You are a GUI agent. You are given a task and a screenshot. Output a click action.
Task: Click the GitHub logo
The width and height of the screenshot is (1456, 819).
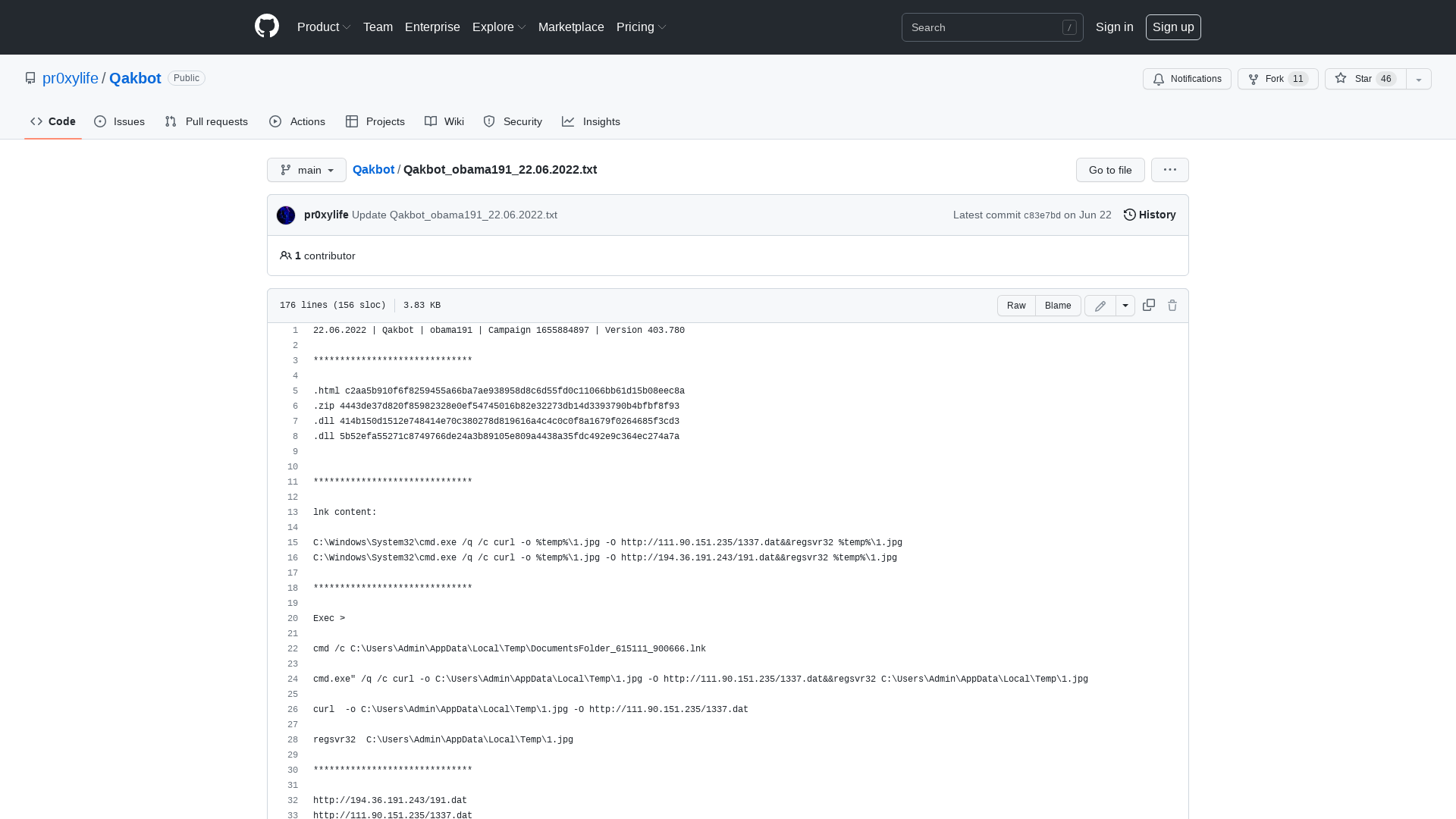pyautogui.click(x=266, y=27)
